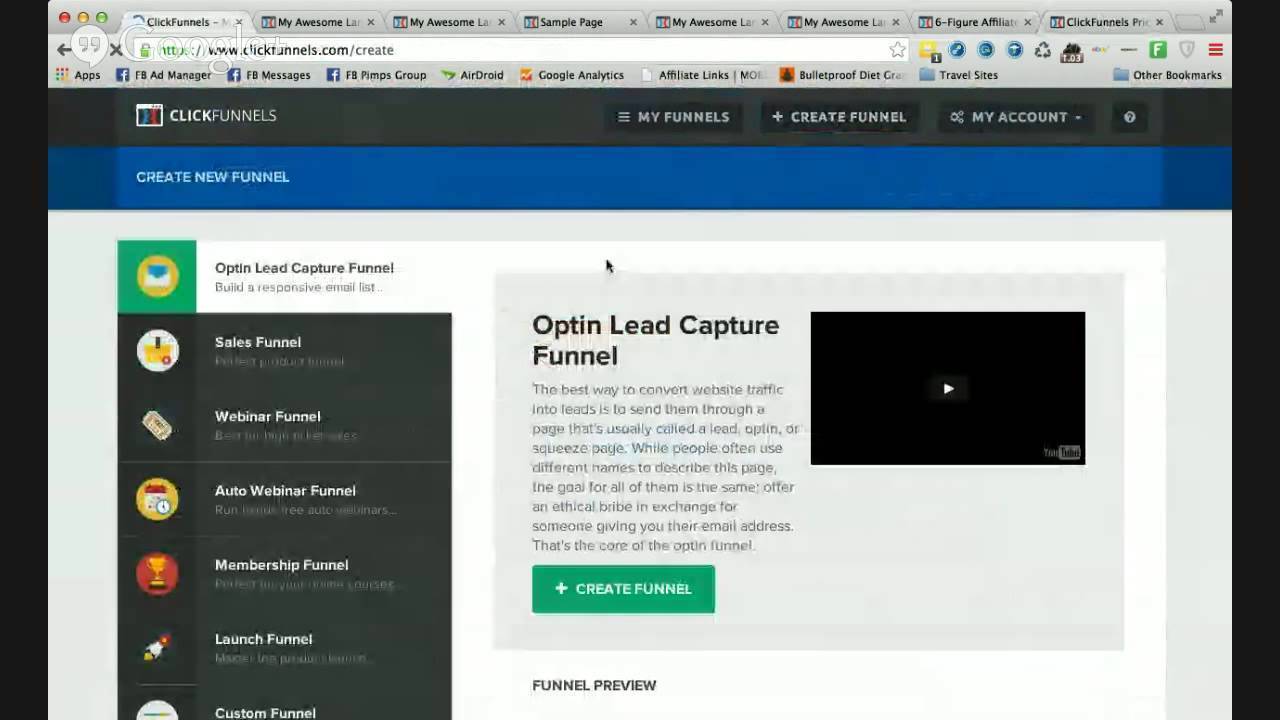Click the 'Funnel Preview' heading
The height and width of the screenshot is (720, 1280).
pos(594,685)
